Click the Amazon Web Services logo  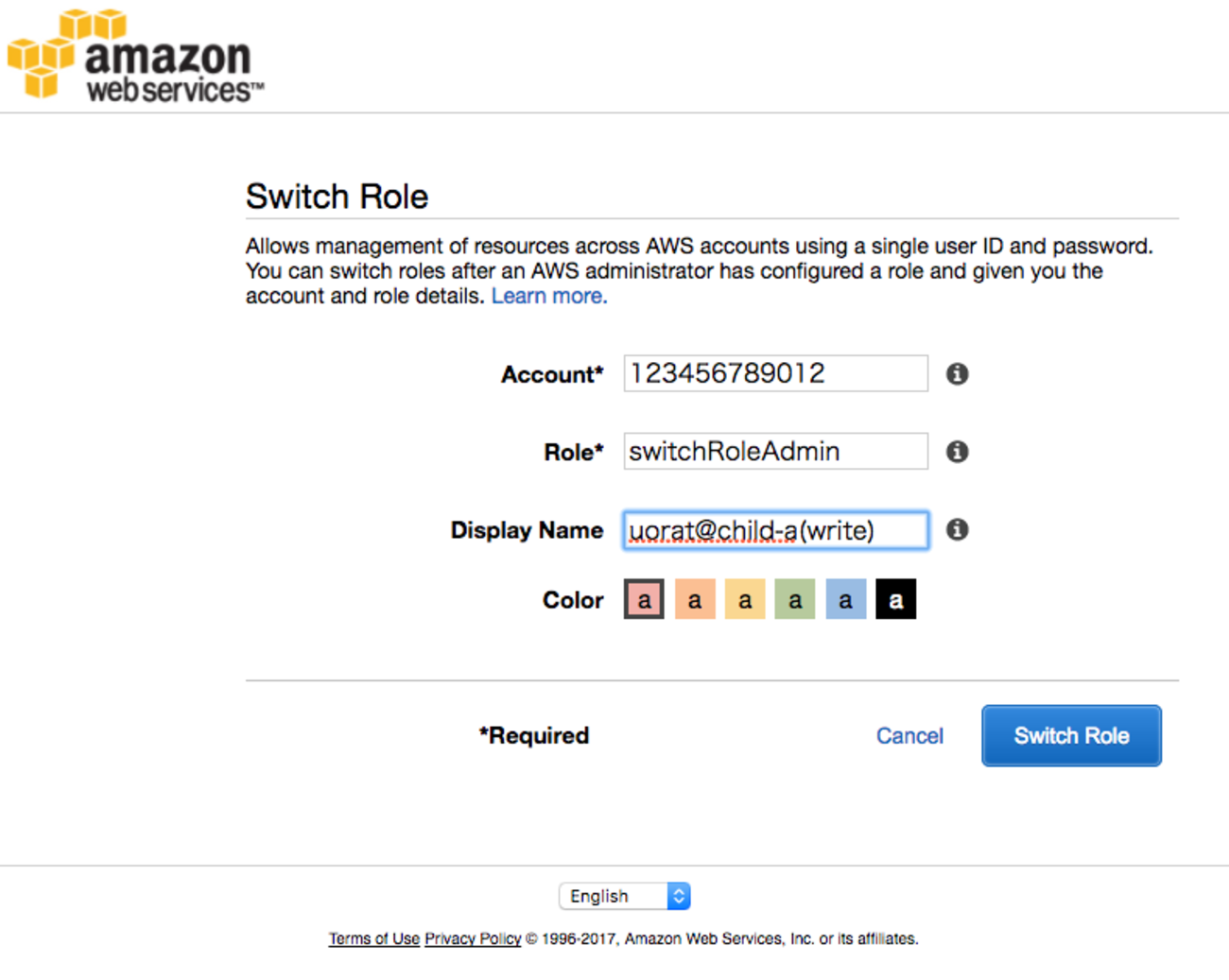135,56
